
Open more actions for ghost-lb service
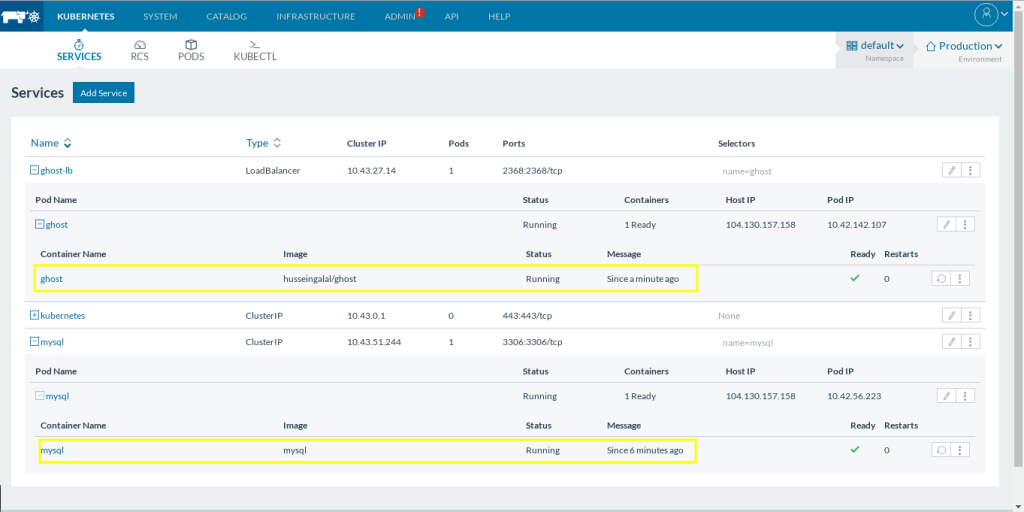[969, 170]
